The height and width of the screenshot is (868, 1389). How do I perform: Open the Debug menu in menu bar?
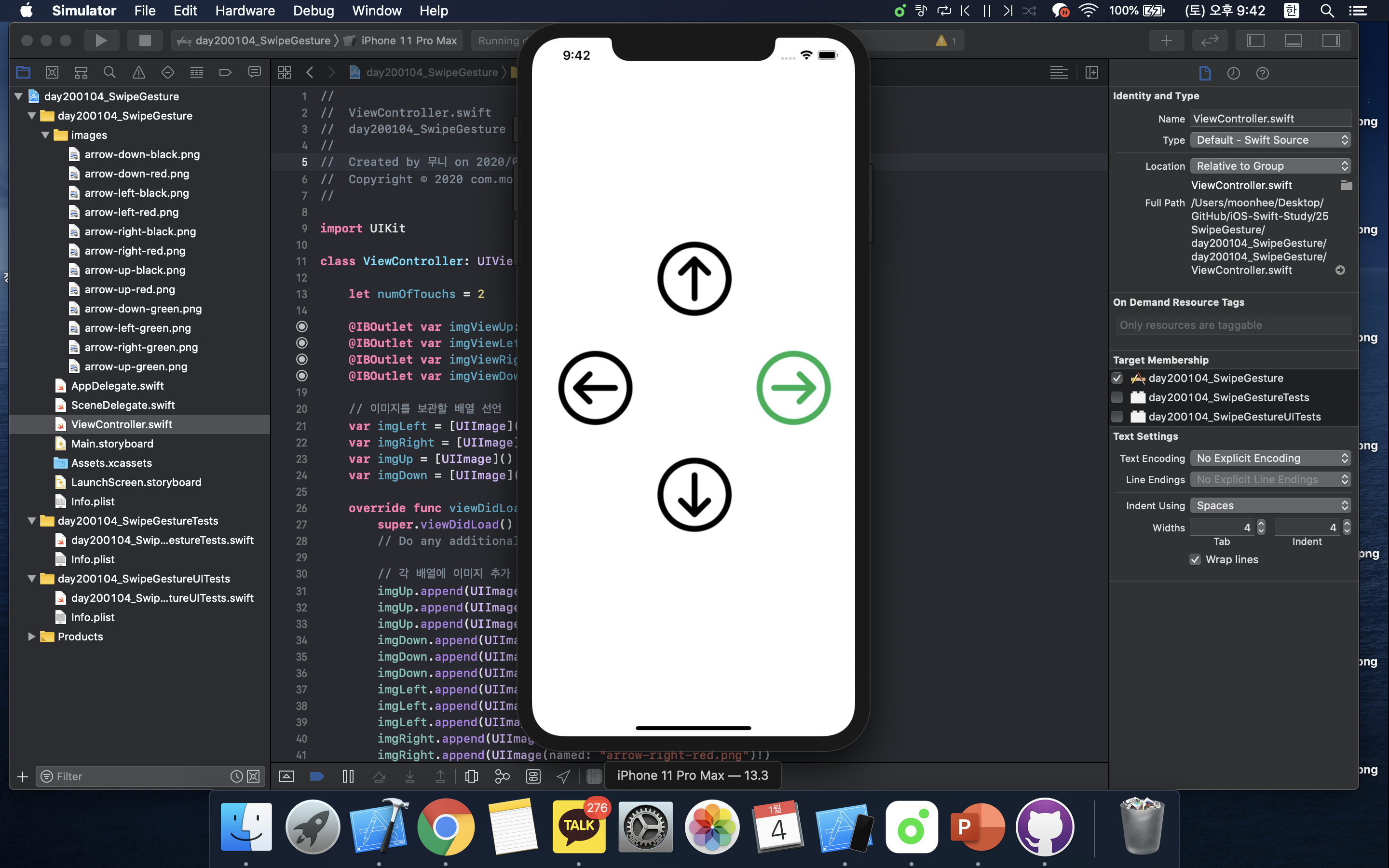coord(313,10)
